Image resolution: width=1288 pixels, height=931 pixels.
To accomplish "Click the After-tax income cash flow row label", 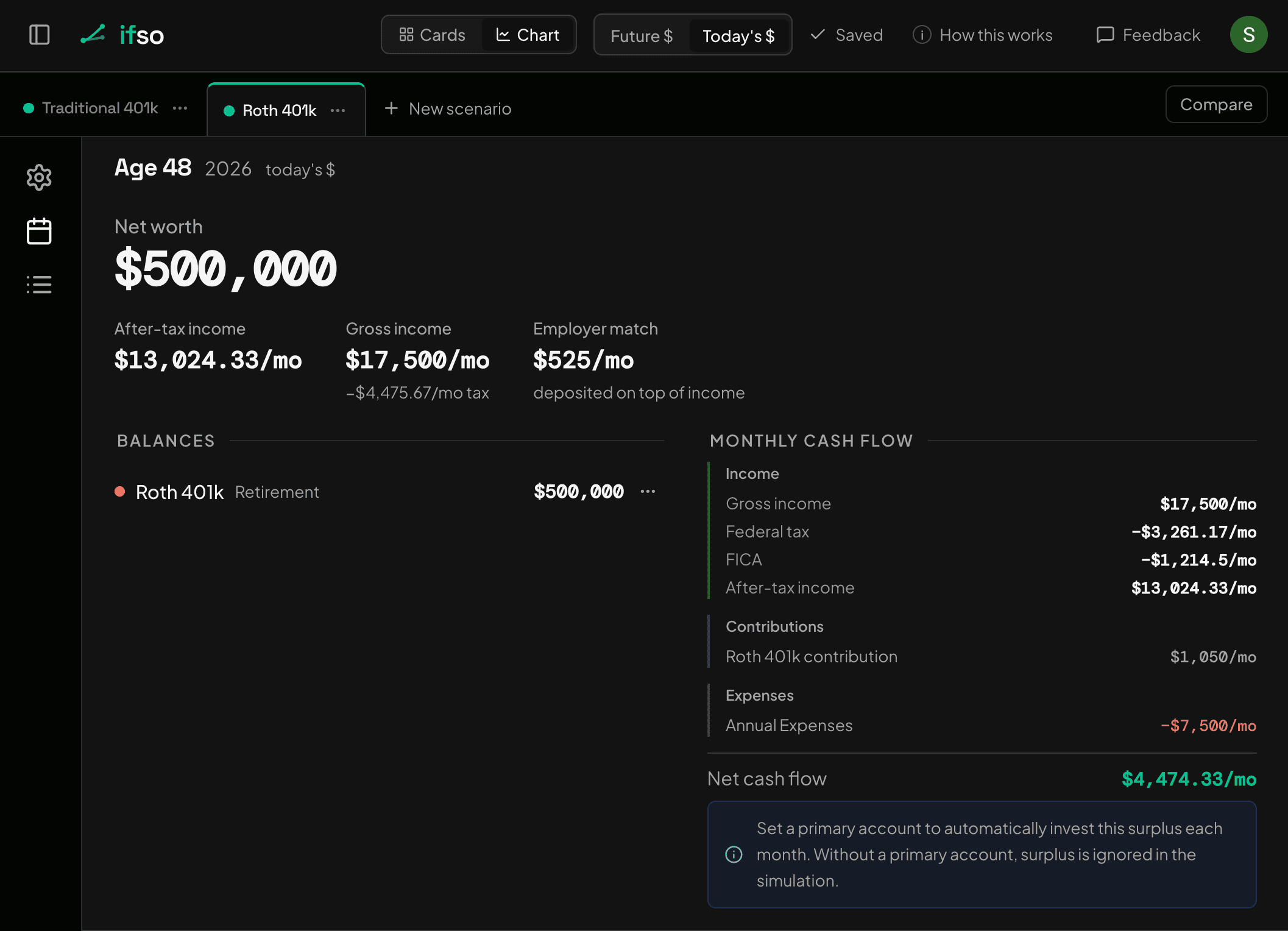I will pyautogui.click(x=790, y=587).
